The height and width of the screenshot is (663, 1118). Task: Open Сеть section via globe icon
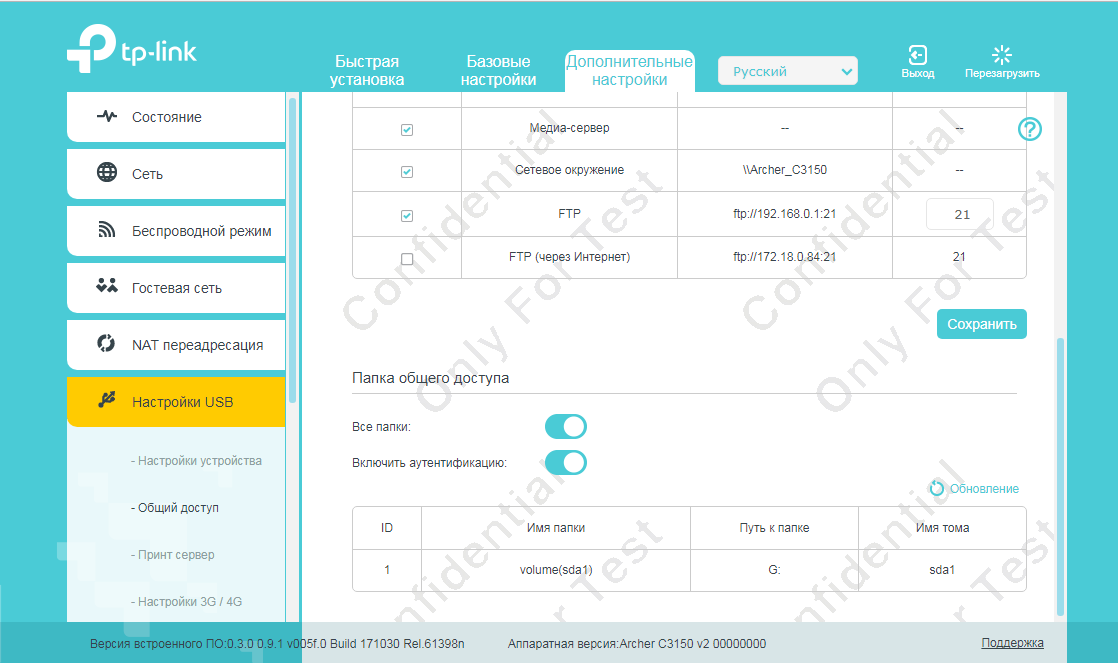[x=107, y=173]
